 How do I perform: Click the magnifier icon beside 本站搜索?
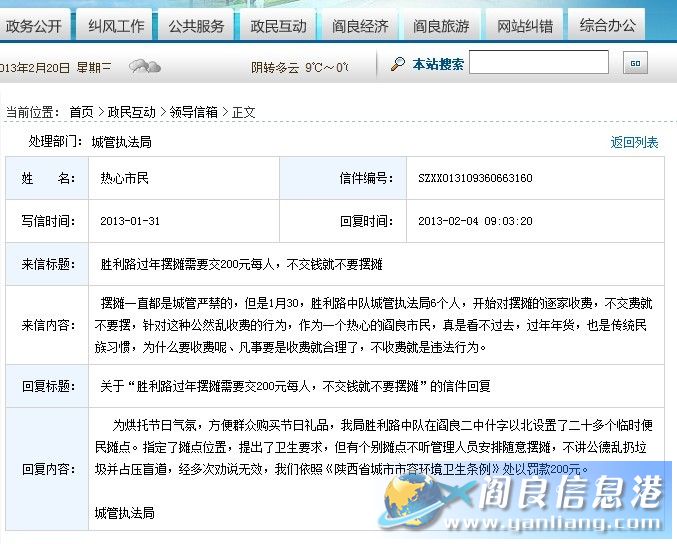point(397,64)
